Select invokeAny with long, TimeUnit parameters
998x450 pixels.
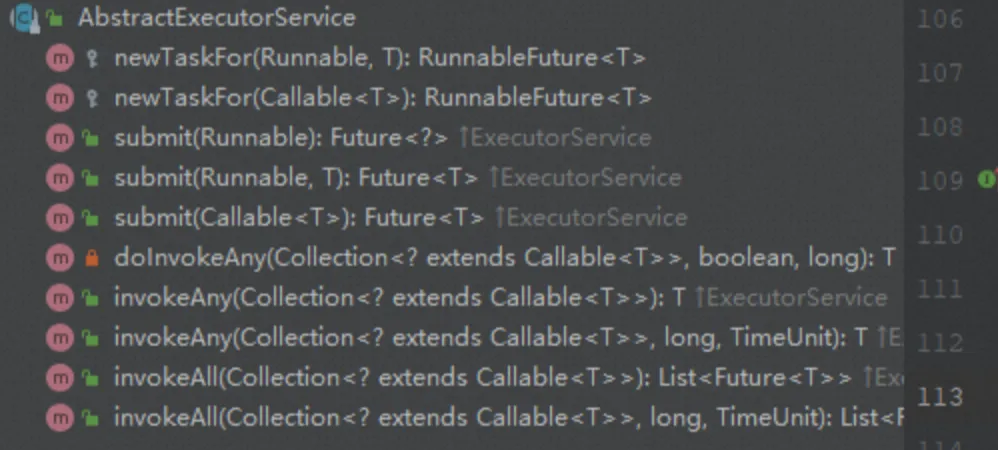[x=490, y=337]
